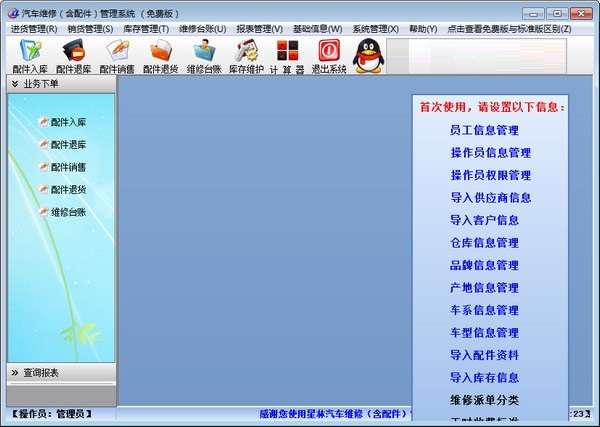Screen dimensions: 600x427
Task: Select 配件销售 in the sidebar
Action: [63, 167]
